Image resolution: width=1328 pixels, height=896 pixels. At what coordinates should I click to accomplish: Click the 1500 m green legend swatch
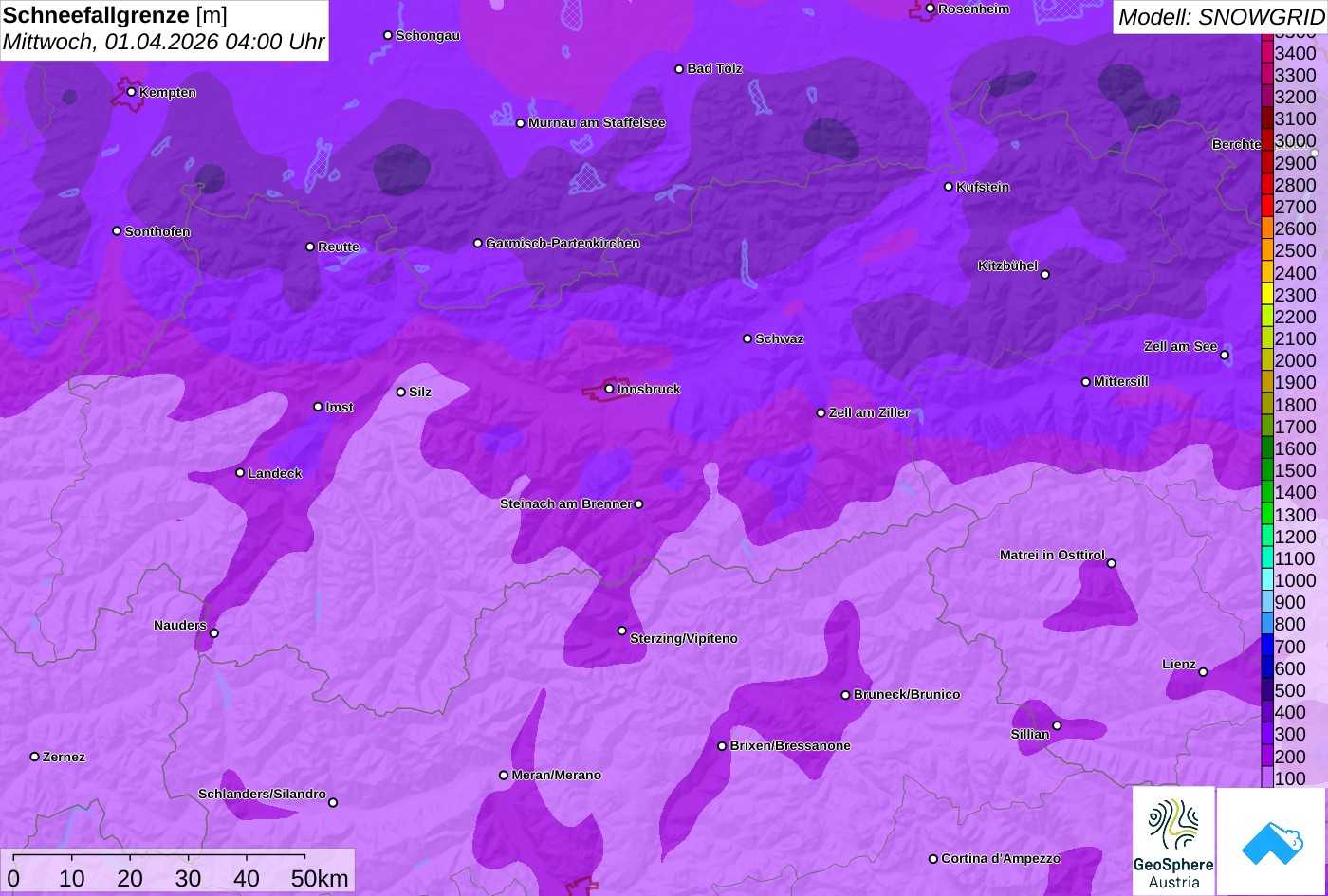click(1266, 470)
